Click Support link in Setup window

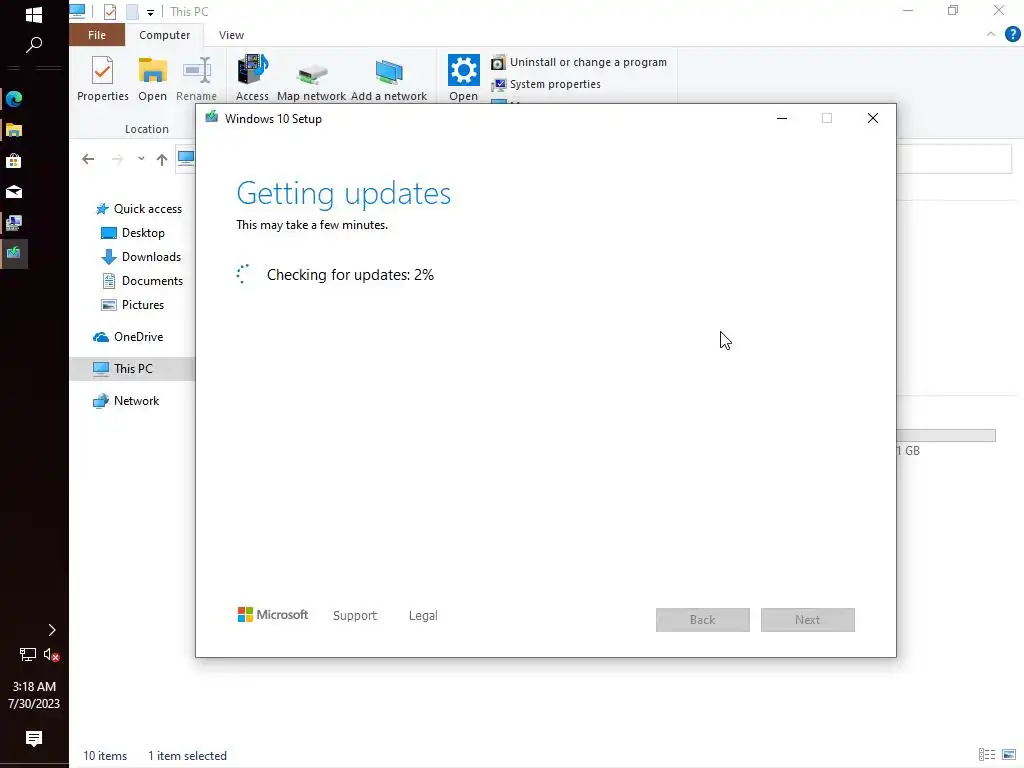pos(355,616)
